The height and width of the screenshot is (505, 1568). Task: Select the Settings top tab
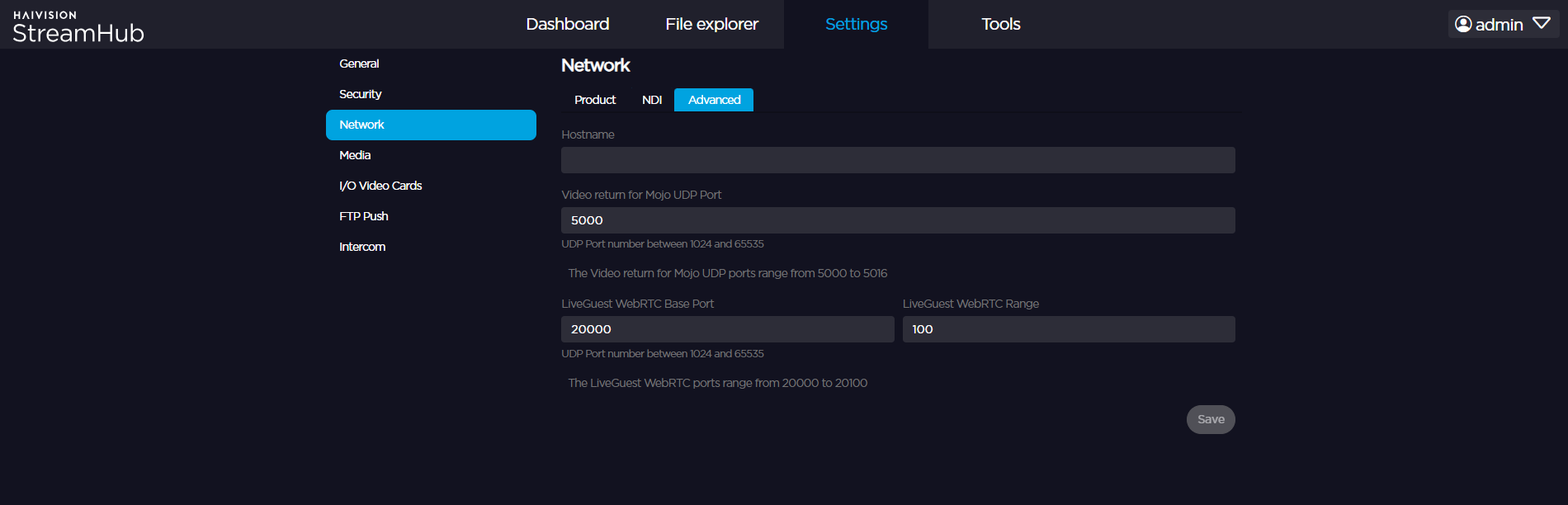pyautogui.click(x=856, y=24)
